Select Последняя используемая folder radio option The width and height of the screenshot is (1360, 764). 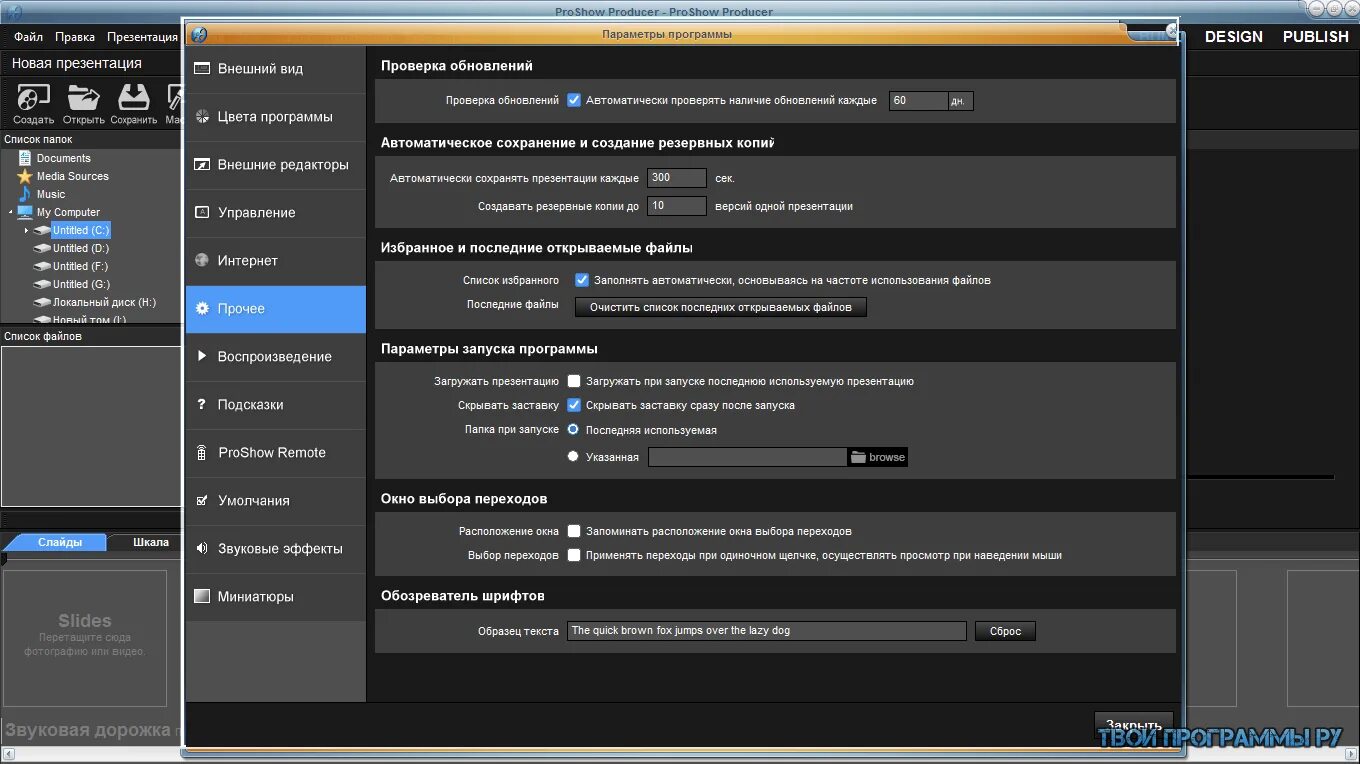573,429
